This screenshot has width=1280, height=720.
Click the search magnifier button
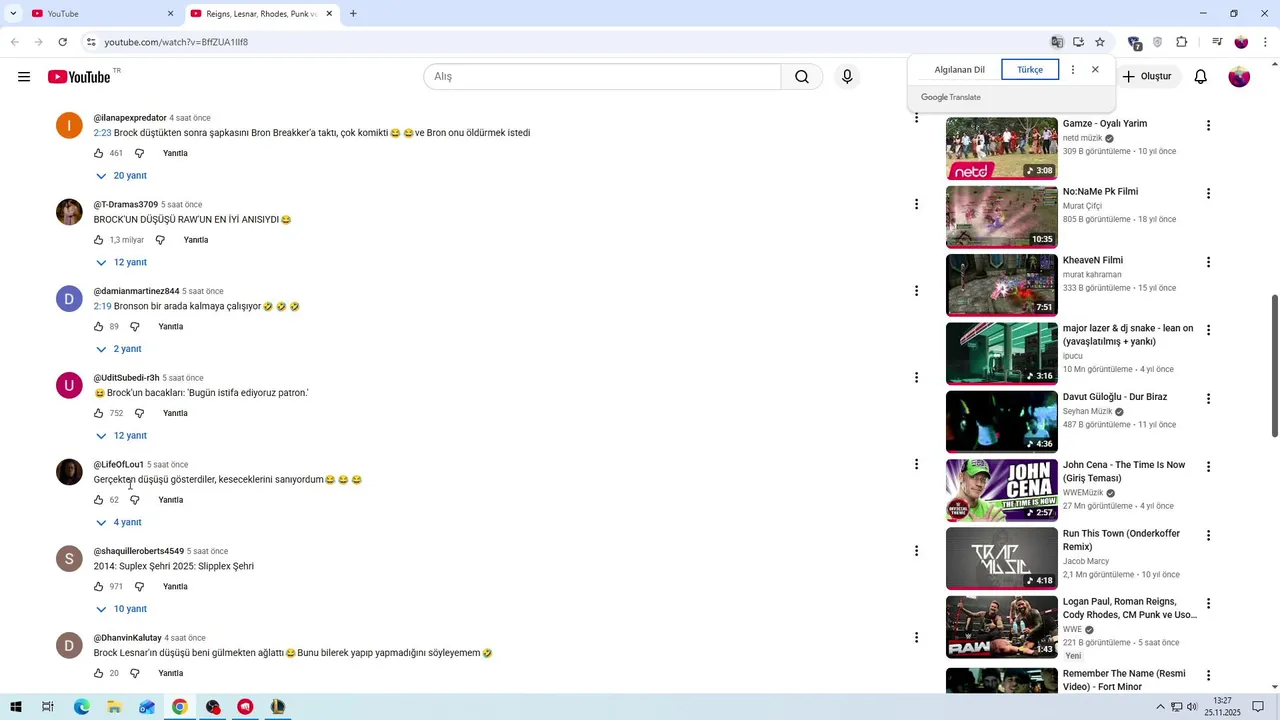click(x=802, y=77)
